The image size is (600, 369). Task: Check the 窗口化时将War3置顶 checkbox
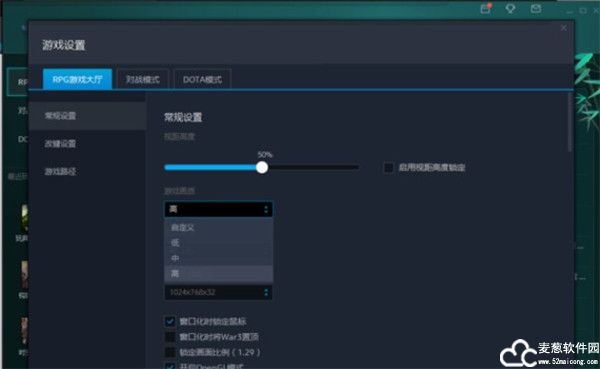coord(170,337)
